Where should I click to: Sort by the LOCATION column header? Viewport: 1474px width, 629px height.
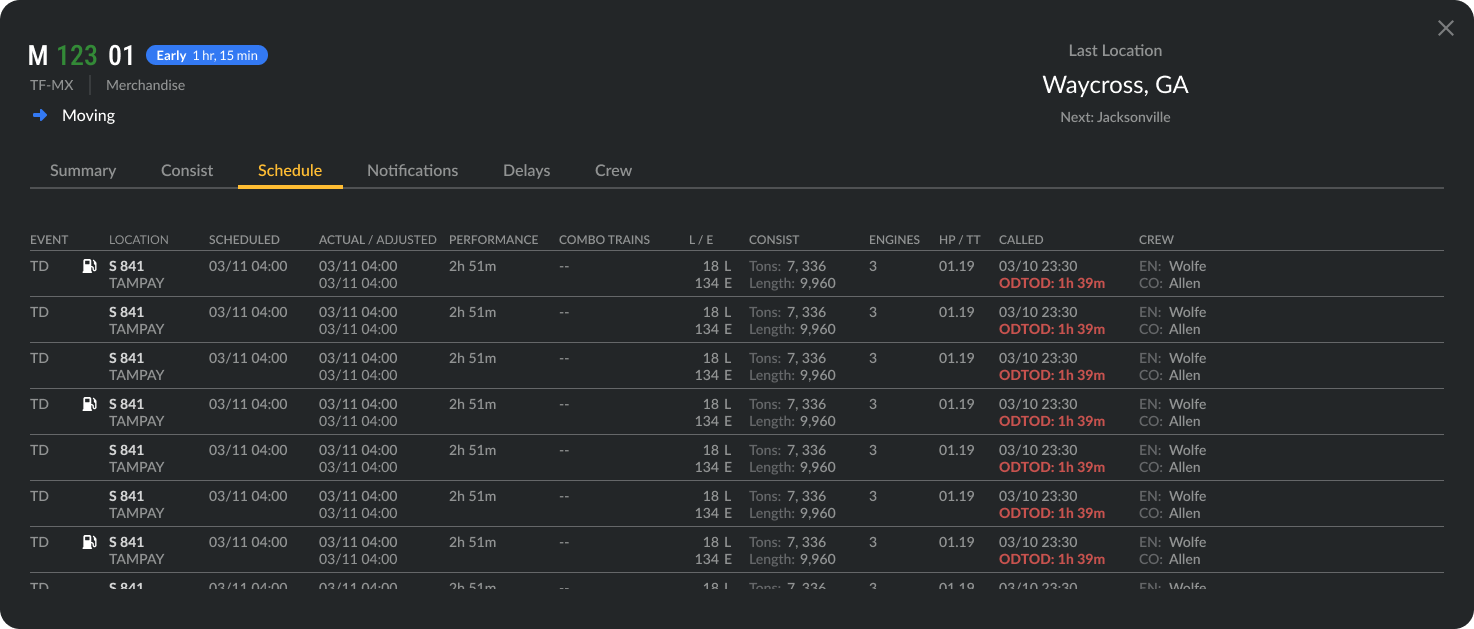pos(140,239)
